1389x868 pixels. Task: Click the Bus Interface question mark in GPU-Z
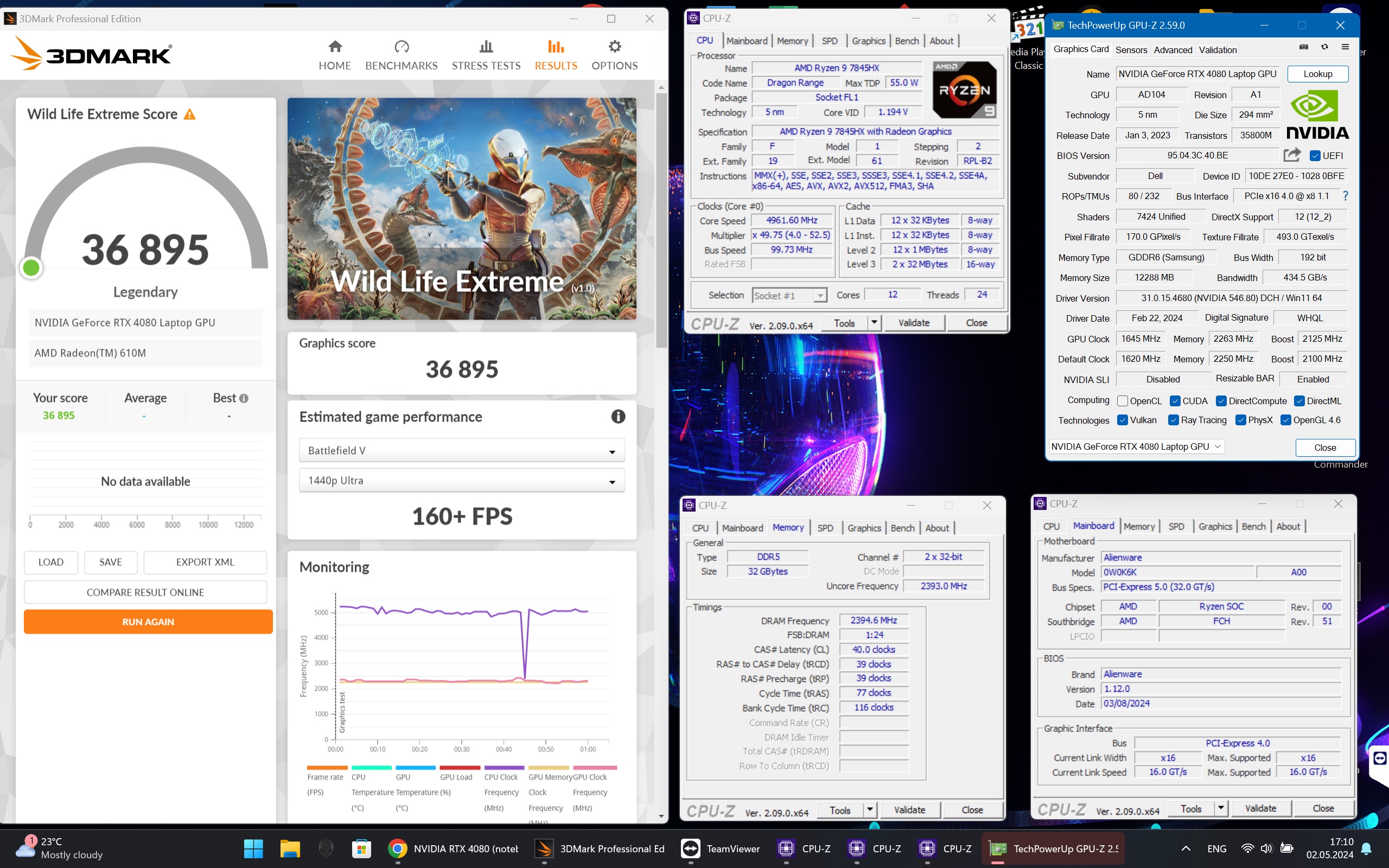point(1346,196)
